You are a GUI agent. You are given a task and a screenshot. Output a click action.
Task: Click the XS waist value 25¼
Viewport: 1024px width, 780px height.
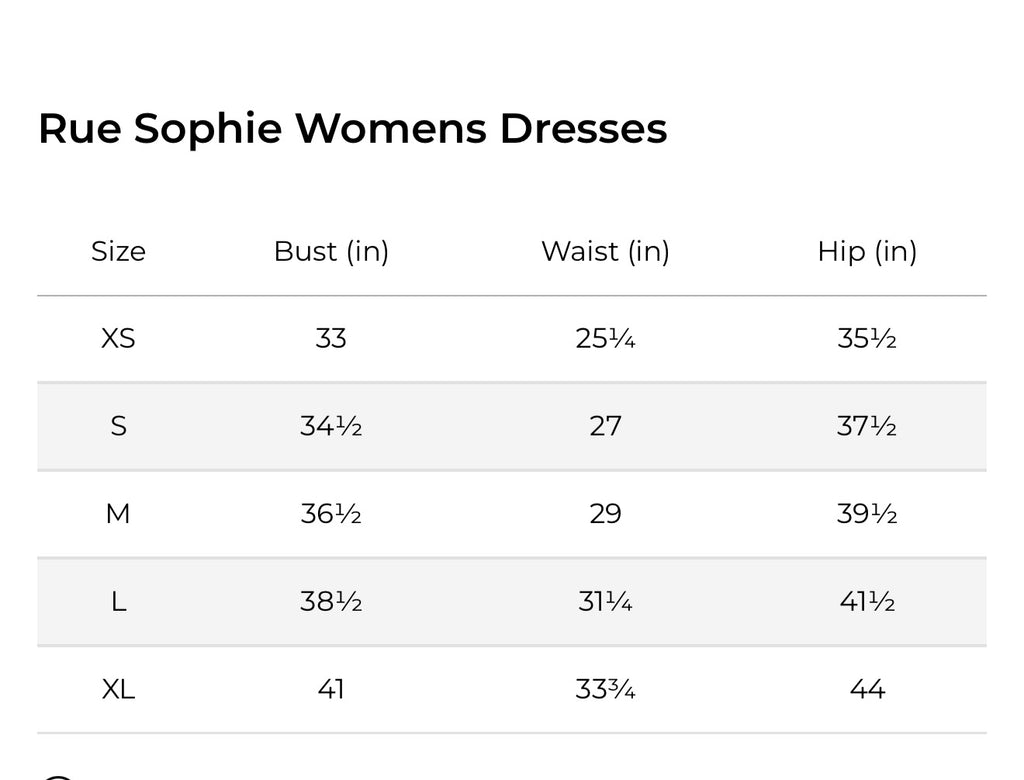[605, 338]
